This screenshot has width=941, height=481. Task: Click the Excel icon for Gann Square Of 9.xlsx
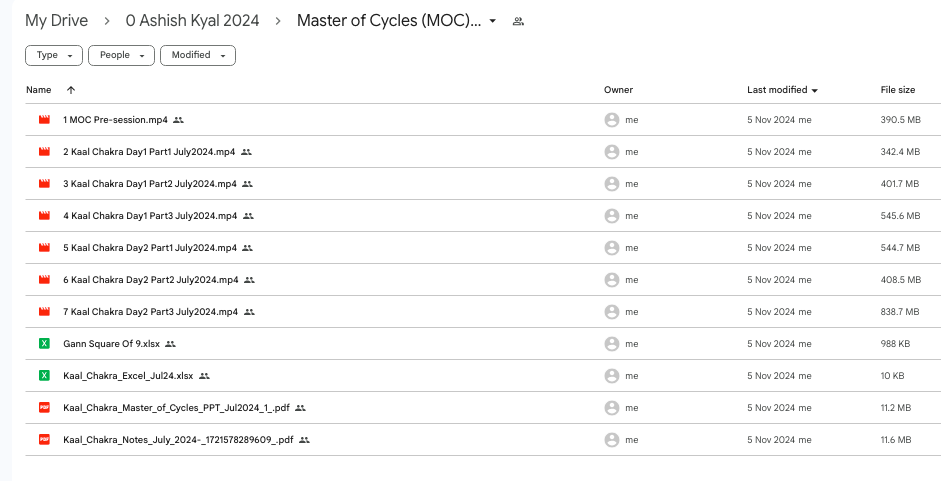(44, 344)
